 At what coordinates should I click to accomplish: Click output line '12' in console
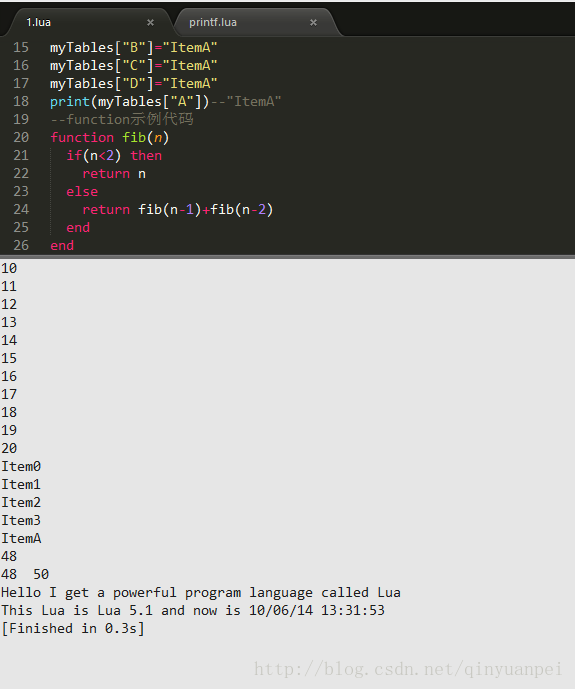[9, 305]
